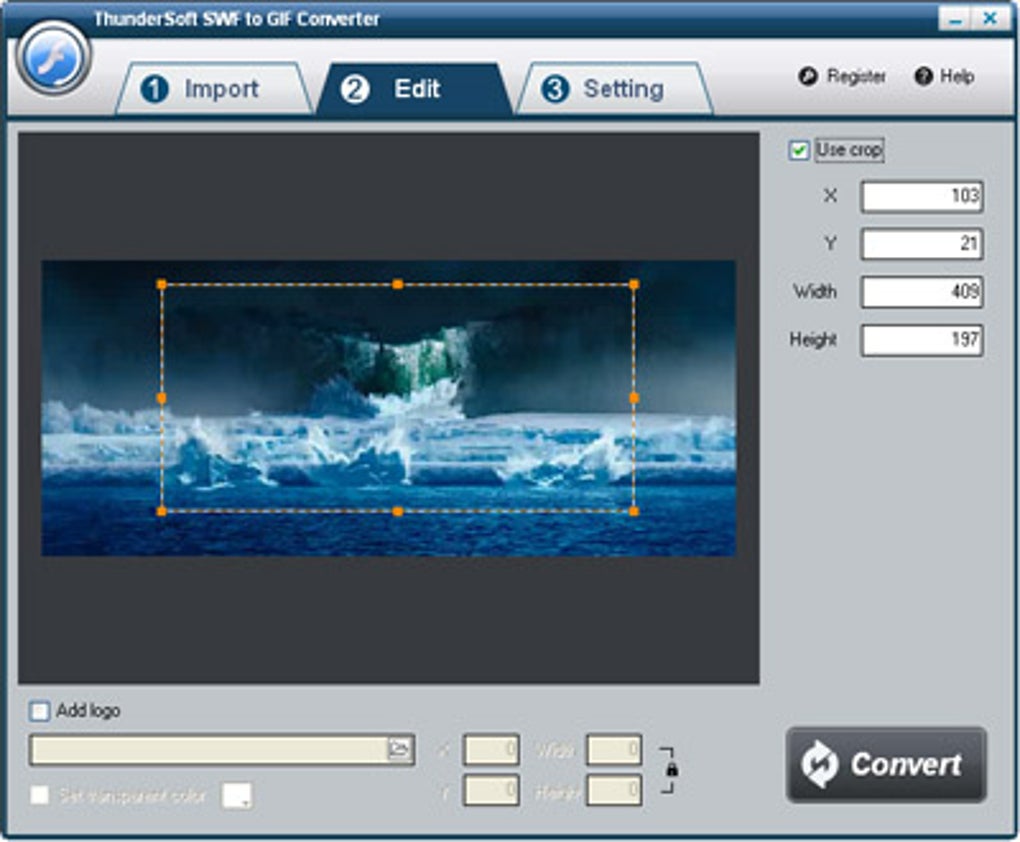This screenshot has width=1020, height=842.
Task: Toggle the logo aspect ratio lock icon
Action: tap(672, 770)
